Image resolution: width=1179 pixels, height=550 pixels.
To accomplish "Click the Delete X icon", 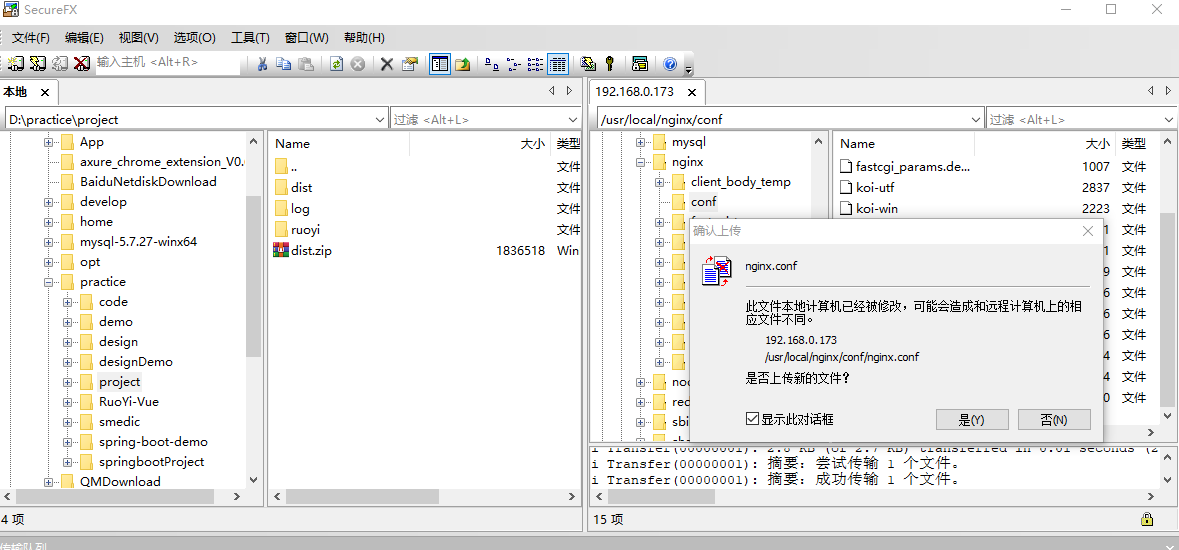I will (386, 64).
